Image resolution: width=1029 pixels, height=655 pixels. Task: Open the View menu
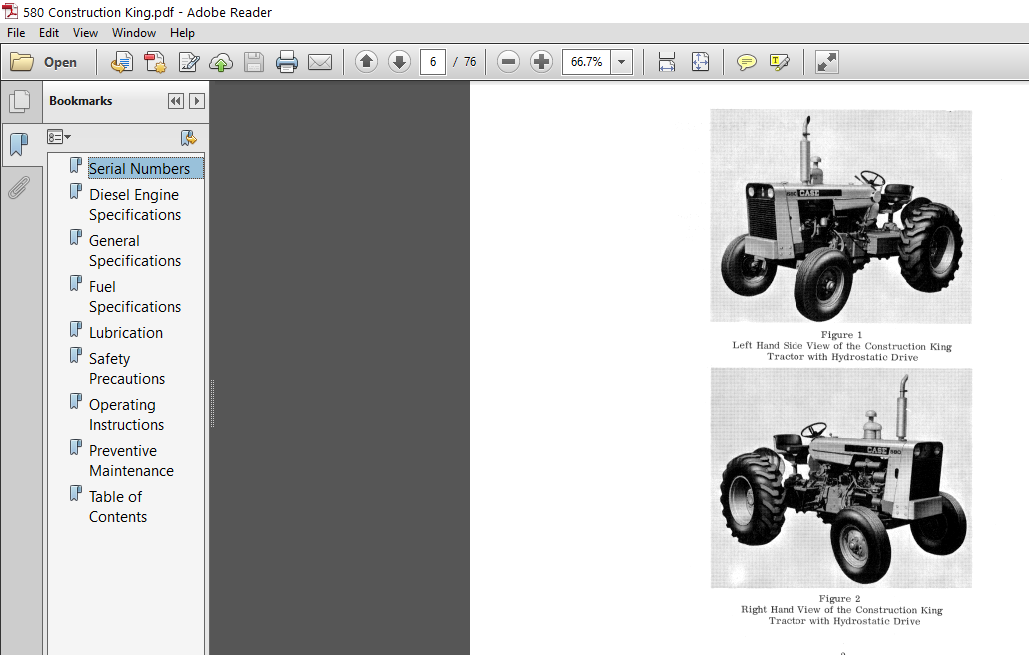coord(85,33)
